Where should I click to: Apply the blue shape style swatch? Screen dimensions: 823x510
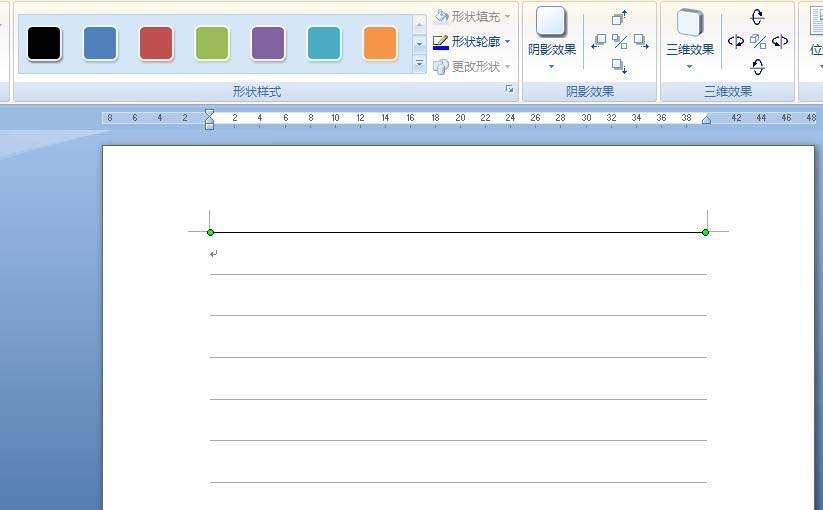point(100,44)
